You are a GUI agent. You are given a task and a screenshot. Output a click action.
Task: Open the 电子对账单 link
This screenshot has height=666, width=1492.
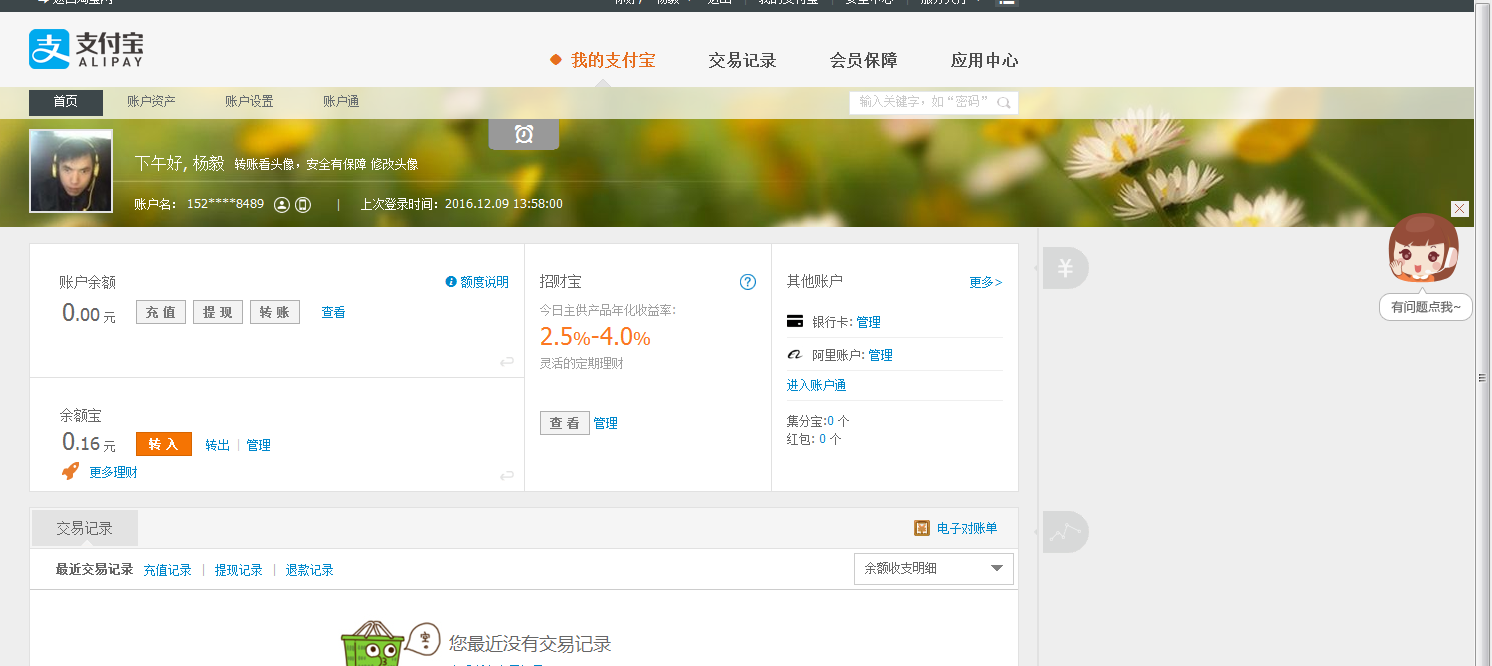coord(965,528)
